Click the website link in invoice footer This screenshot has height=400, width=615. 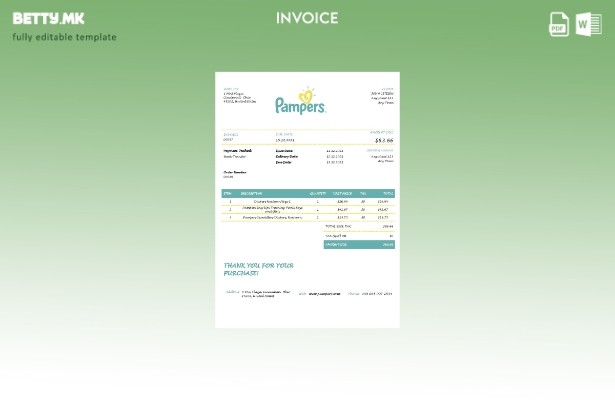coord(324,294)
